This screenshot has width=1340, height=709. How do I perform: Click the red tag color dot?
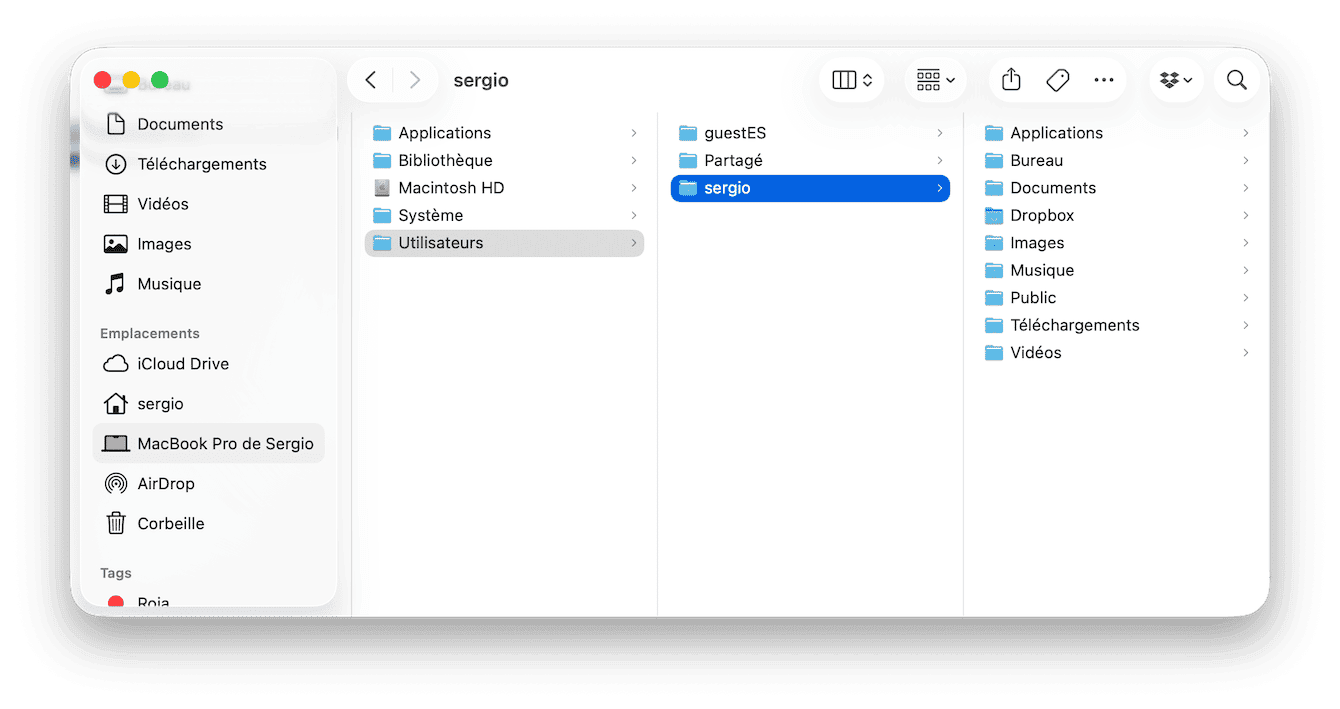click(x=116, y=602)
